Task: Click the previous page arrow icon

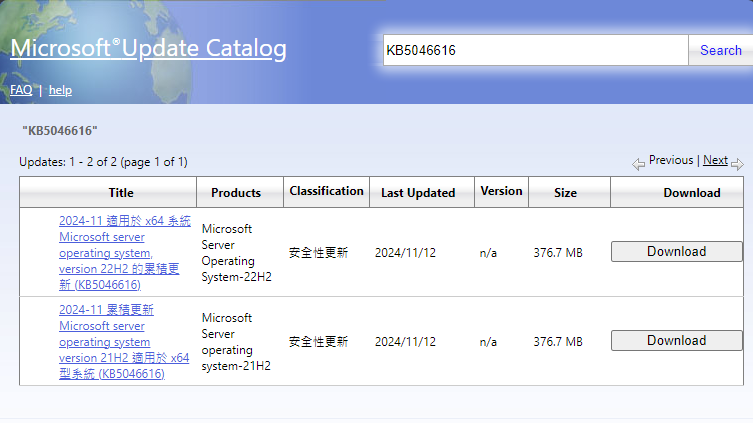Action: coord(638,164)
